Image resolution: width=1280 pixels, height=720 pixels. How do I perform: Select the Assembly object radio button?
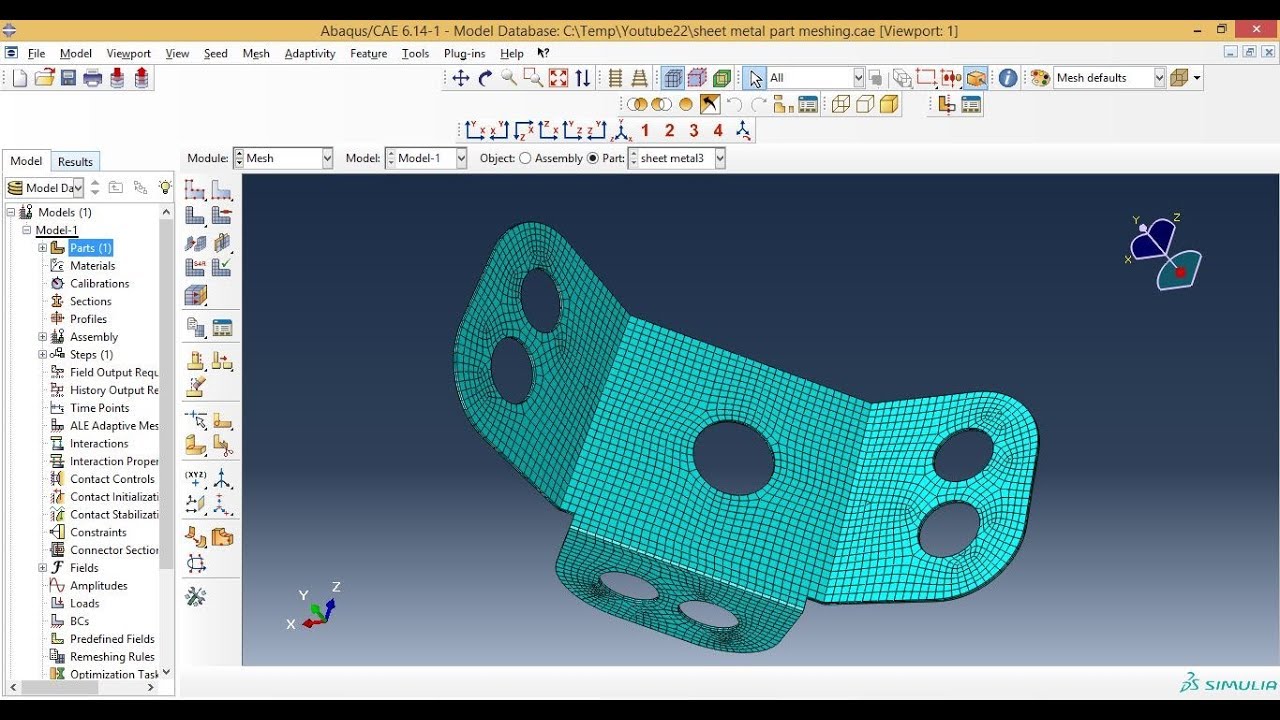[525, 158]
